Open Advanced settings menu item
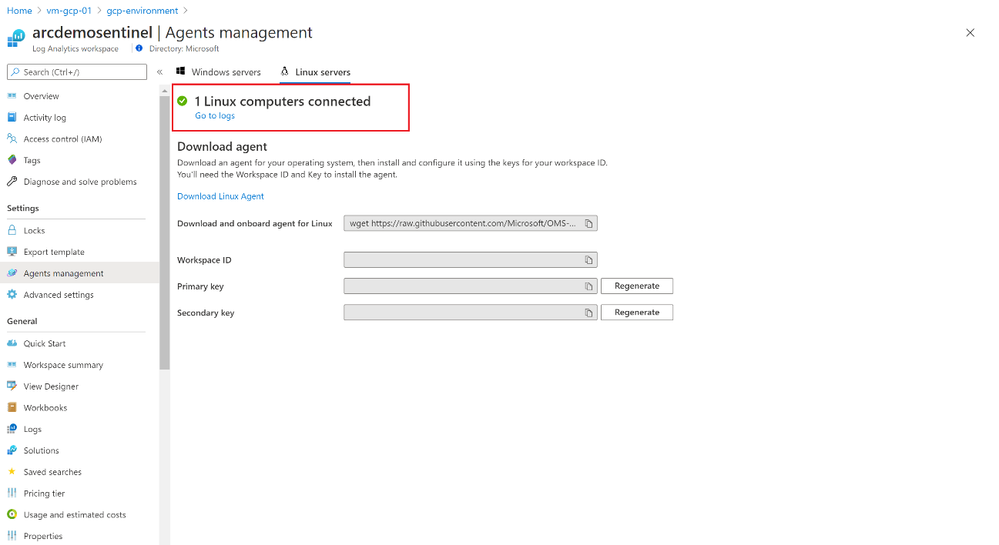This screenshot has height=545, width=999. tap(58, 295)
